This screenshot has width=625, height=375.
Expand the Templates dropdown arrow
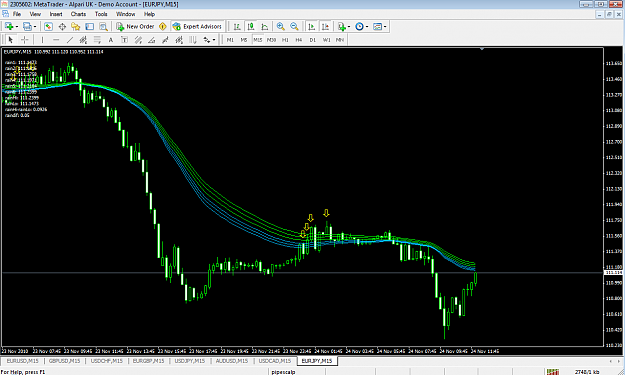tap(385, 27)
